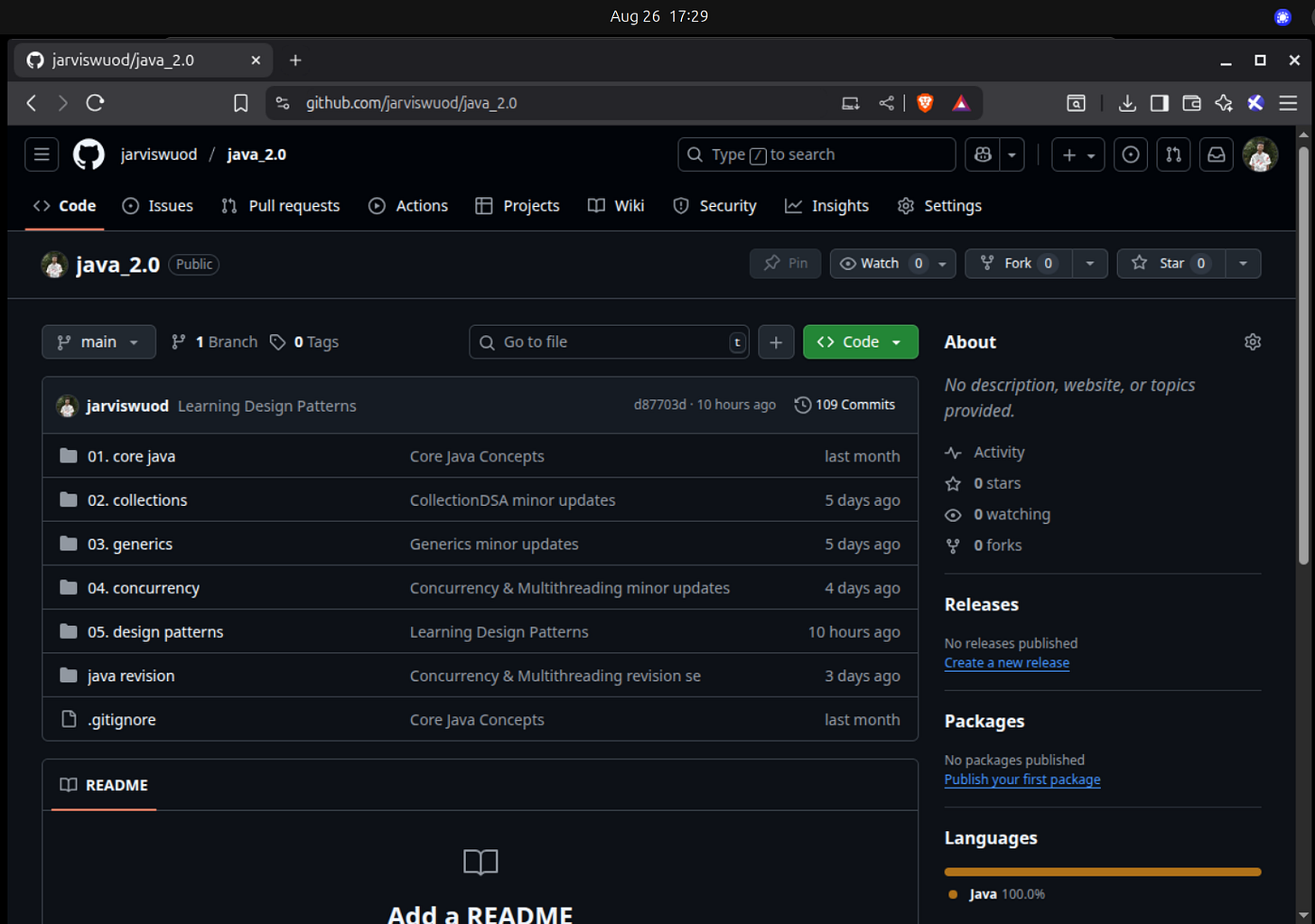The height and width of the screenshot is (924, 1315).
Task: Click the screen cast icon in address bar
Action: click(851, 103)
